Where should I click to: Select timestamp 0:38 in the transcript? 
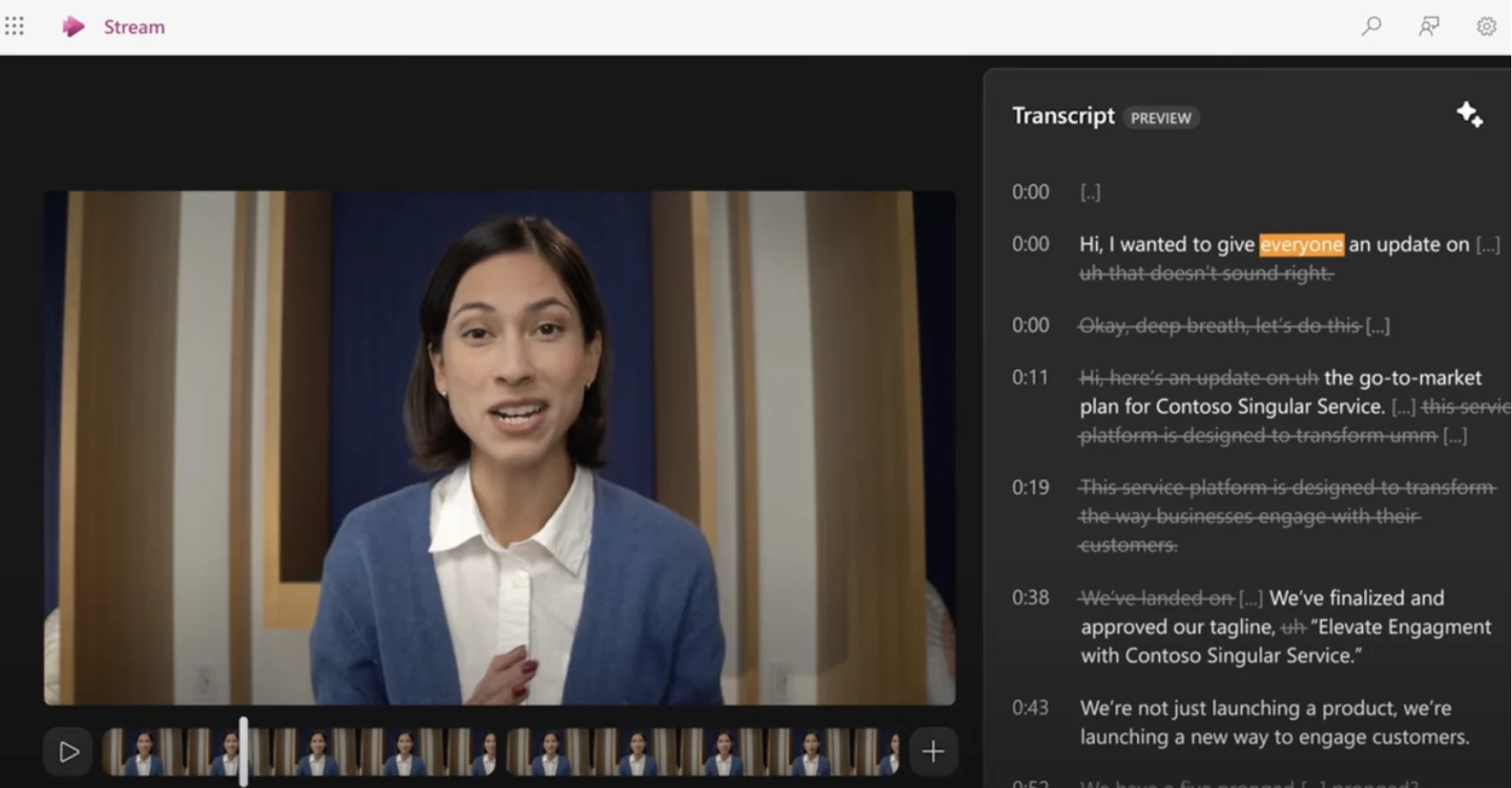[x=1030, y=597]
